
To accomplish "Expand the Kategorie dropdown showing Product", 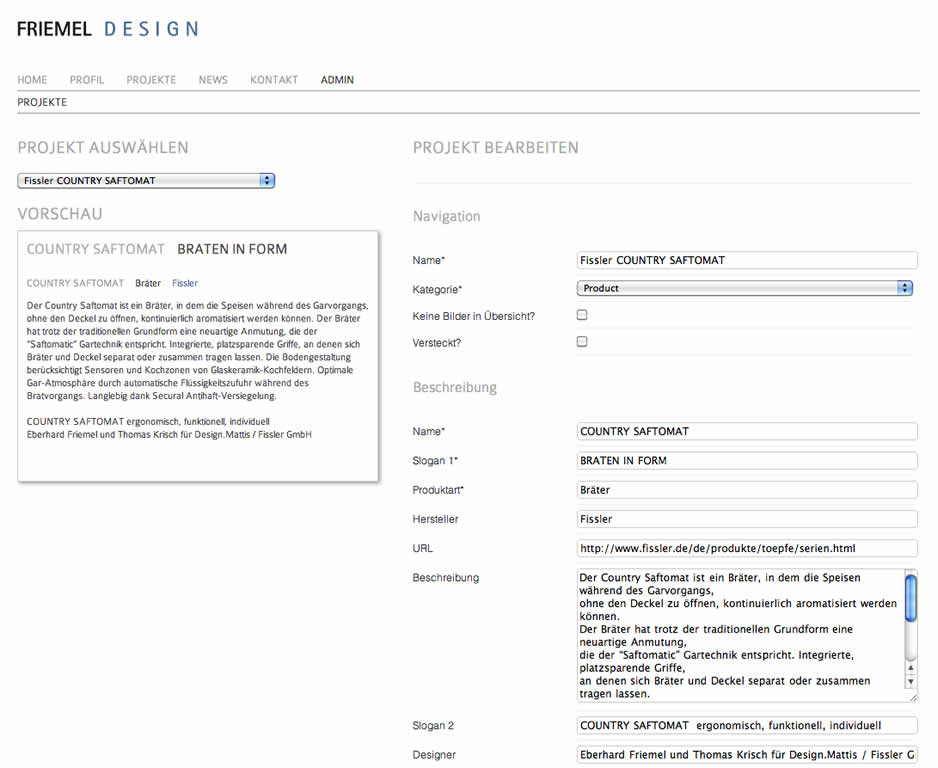I will [x=745, y=288].
